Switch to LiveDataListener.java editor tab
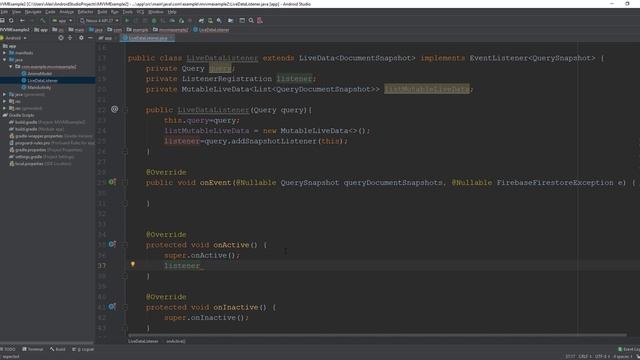Viewport: 640px width, 360px height. coord(147,38)
